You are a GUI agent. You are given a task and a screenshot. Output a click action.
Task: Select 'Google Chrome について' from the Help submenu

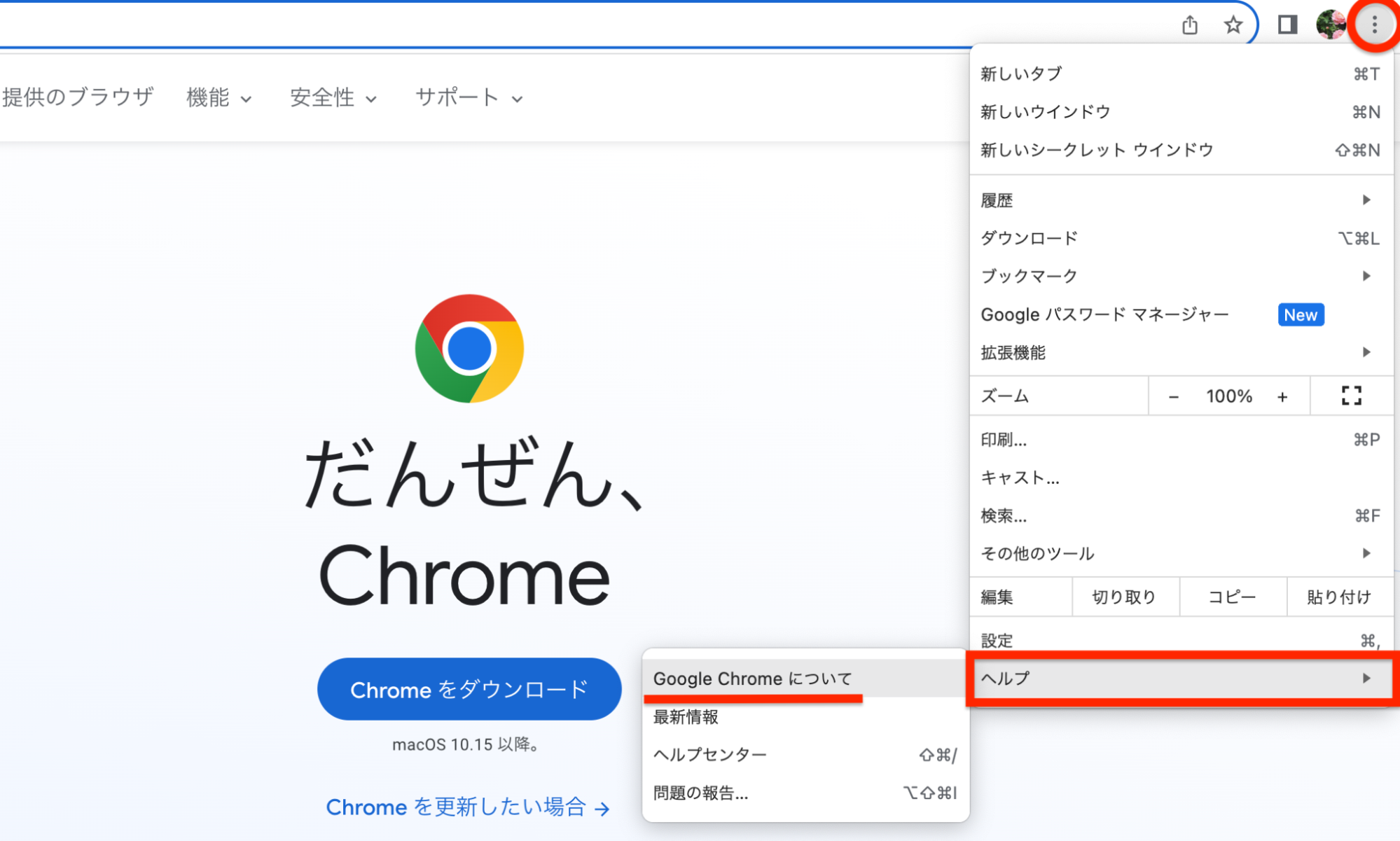[x=752, y=679]
